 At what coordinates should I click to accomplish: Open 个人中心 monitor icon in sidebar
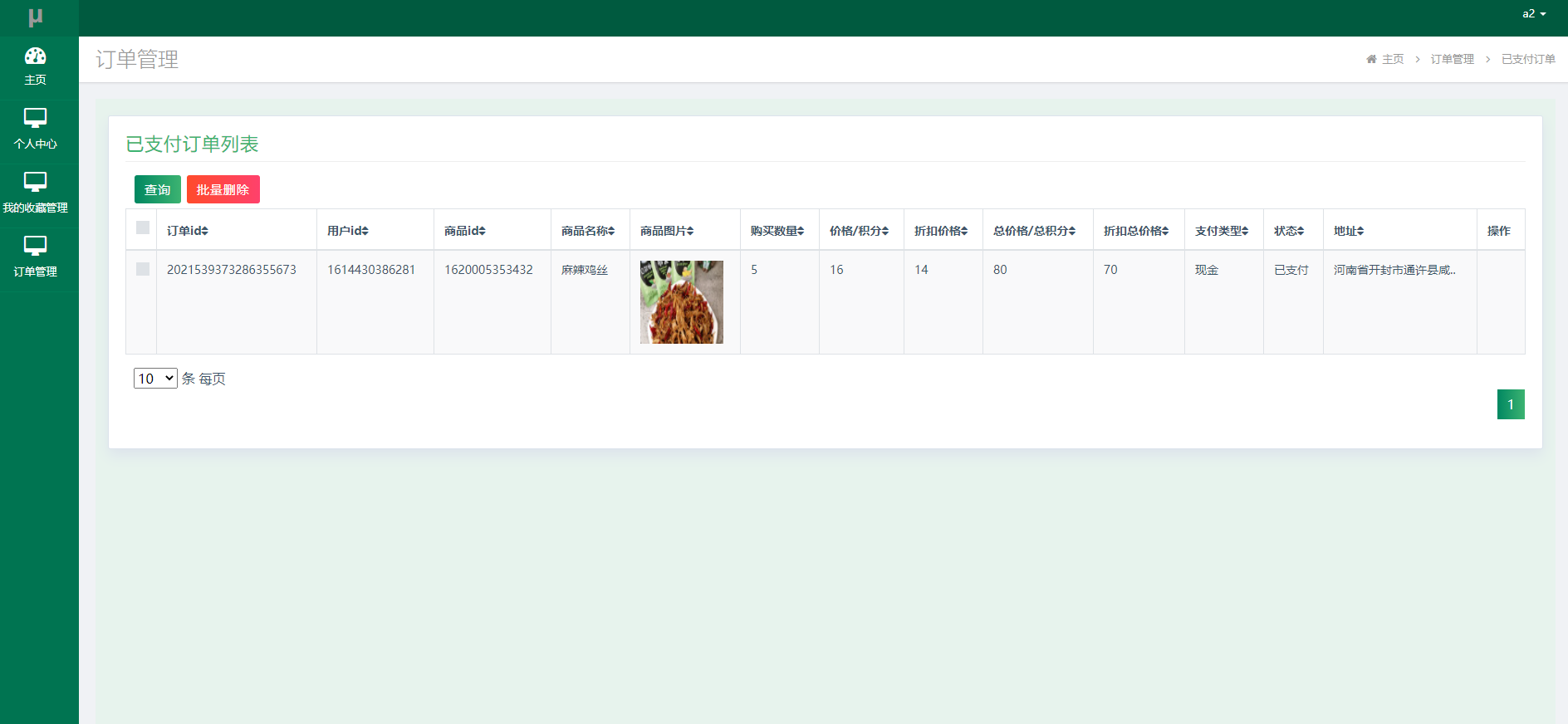[35, 118]
